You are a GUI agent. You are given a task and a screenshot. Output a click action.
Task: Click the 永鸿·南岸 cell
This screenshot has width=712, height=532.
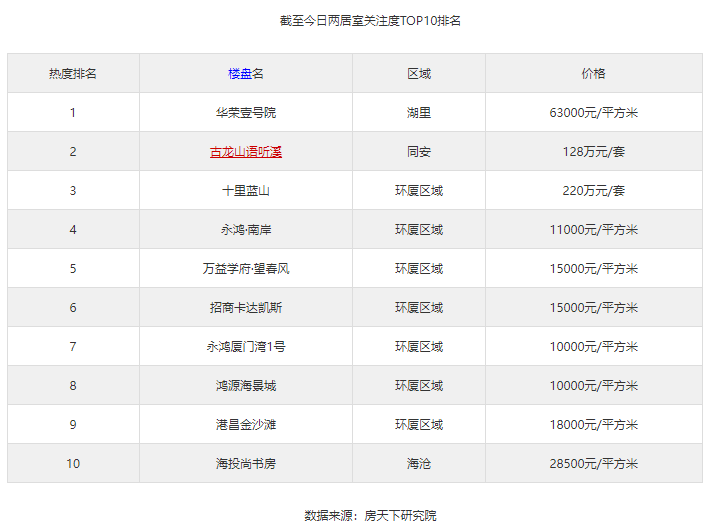[x=246, y=230]
